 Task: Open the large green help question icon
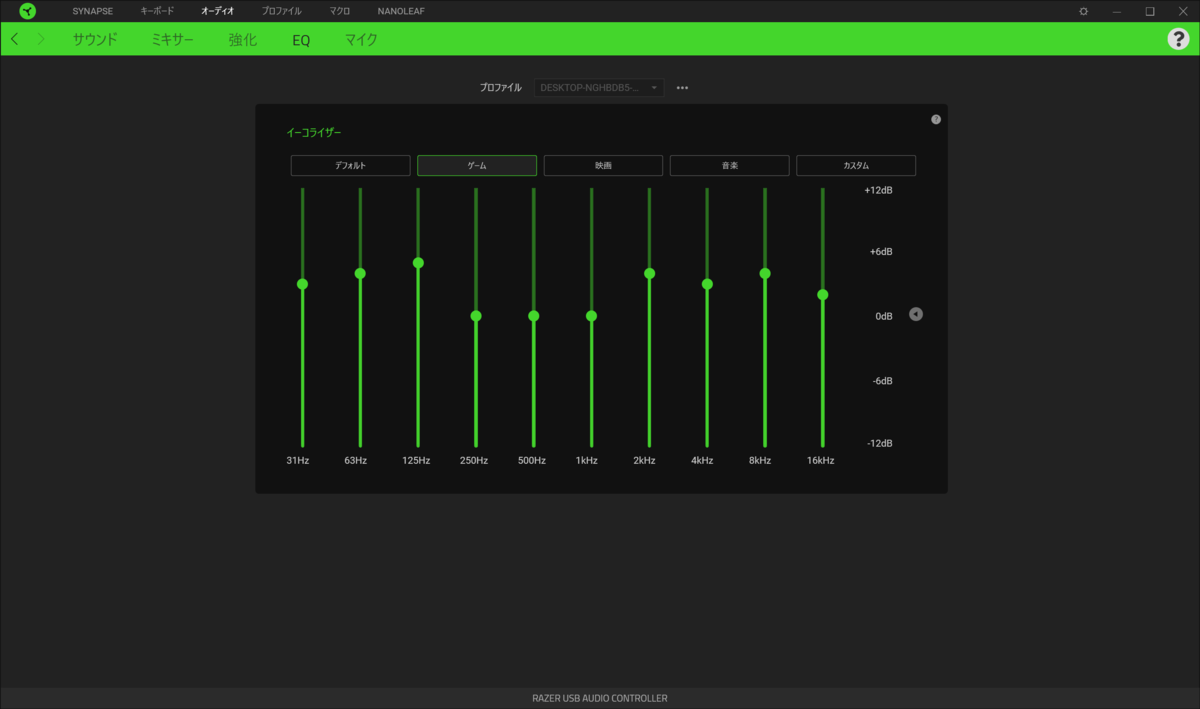1178,39
